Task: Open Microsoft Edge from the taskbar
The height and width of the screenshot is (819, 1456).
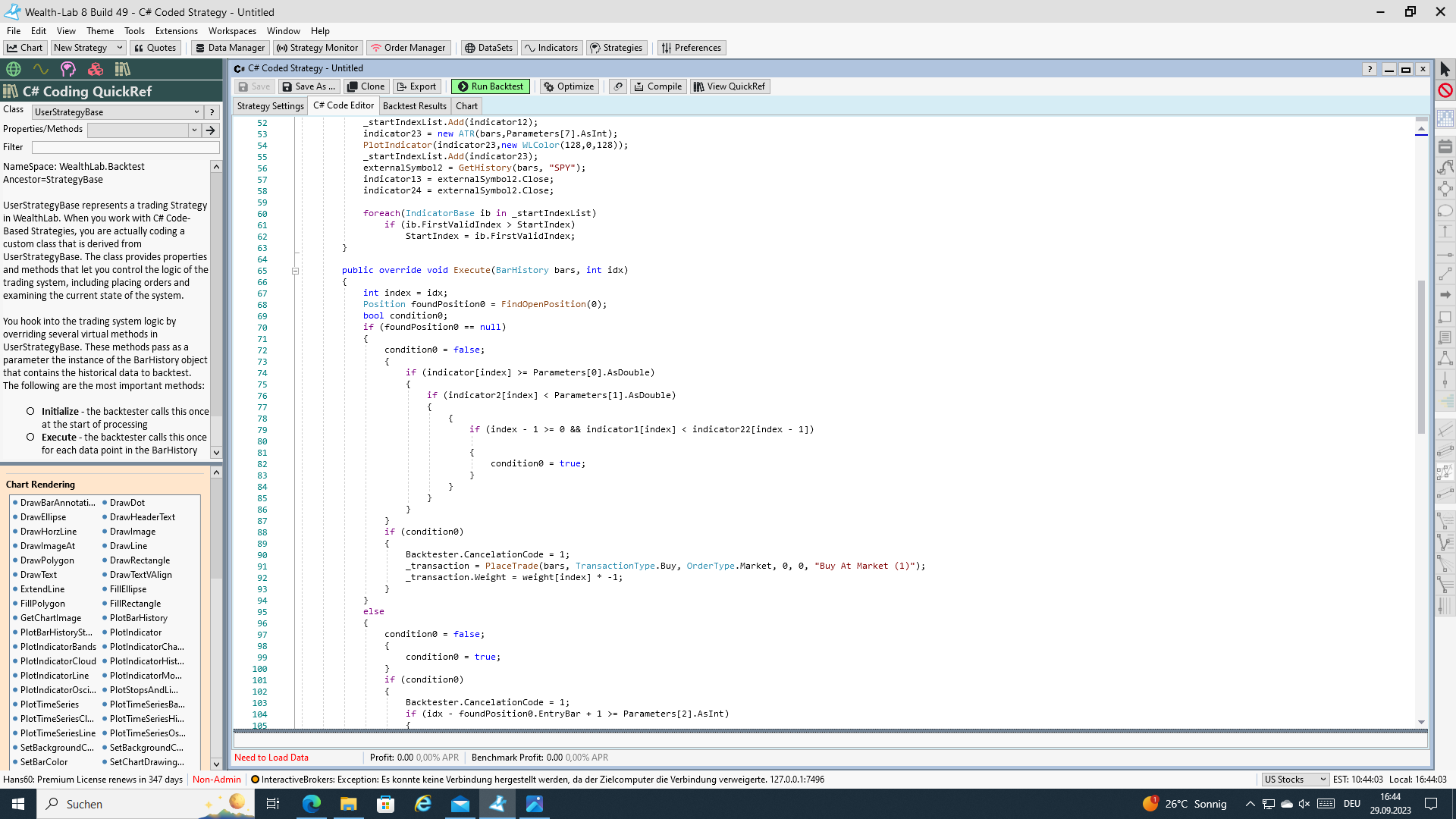Action: click(x=312, y=804)
